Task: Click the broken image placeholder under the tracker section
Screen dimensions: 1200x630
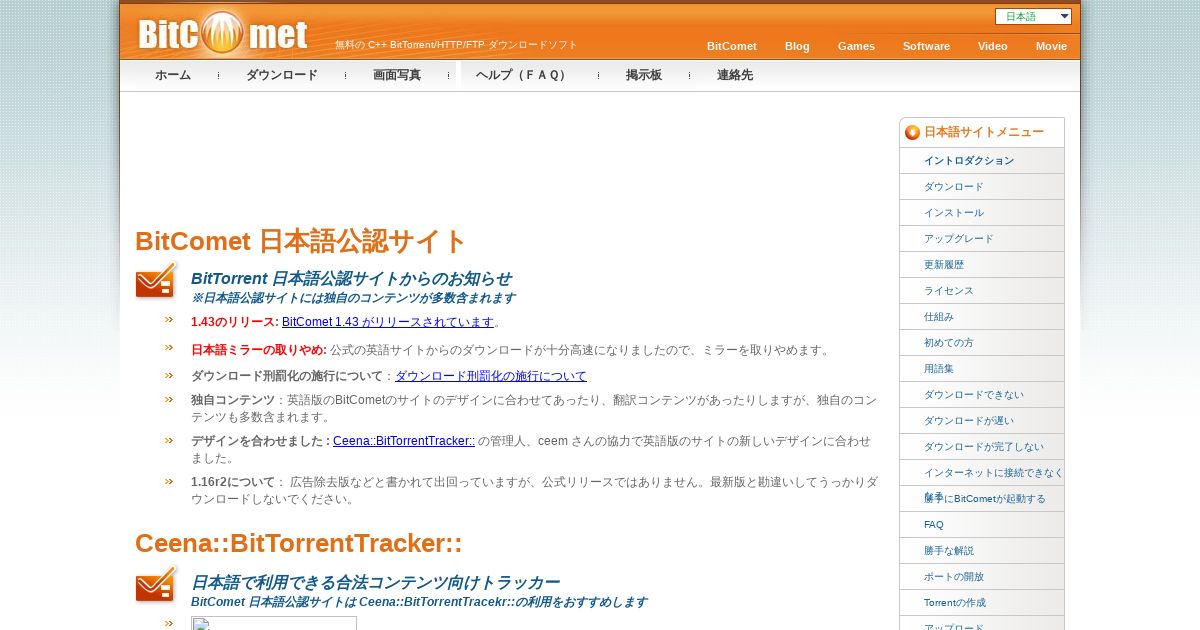Action: [x=274, y=623]
